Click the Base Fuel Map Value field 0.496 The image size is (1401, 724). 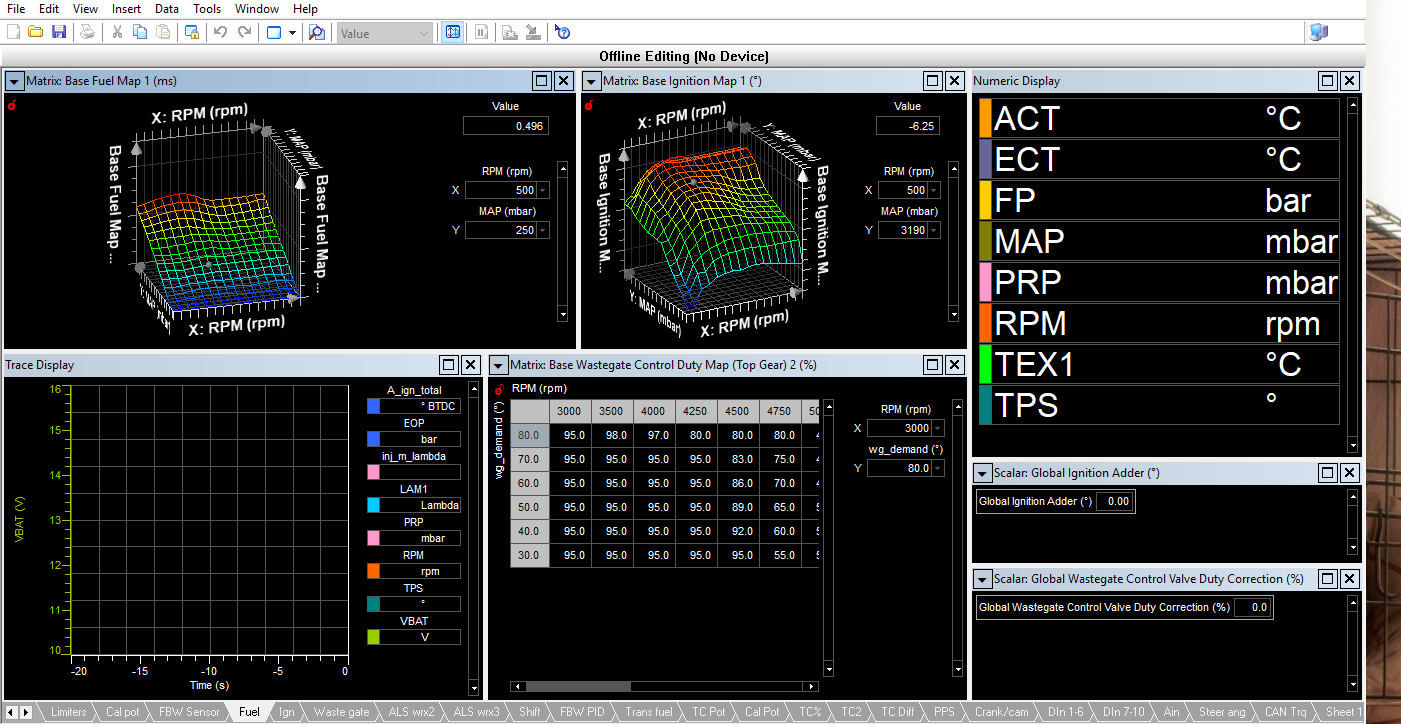pyautogui.click(x=506, y=126)
